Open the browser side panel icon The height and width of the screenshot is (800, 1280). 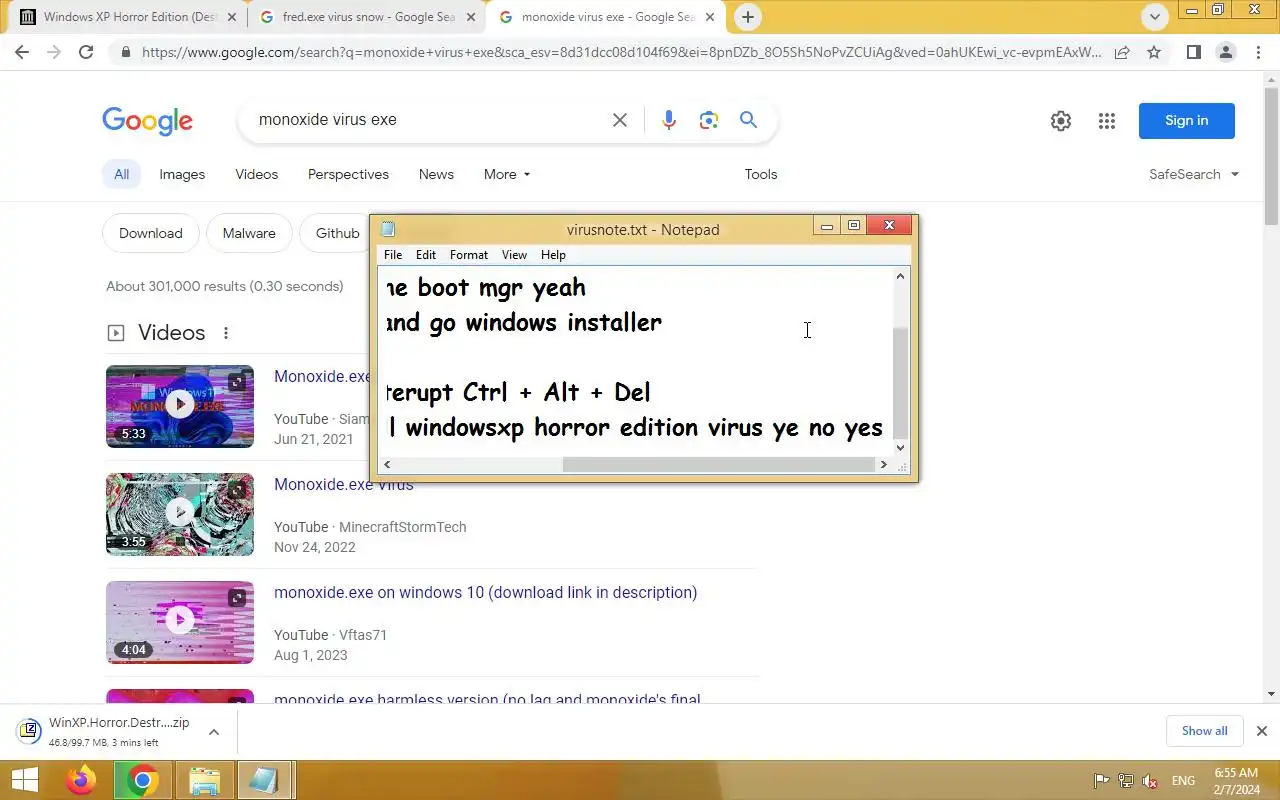pyautogui.click(x=1193, y=52)
